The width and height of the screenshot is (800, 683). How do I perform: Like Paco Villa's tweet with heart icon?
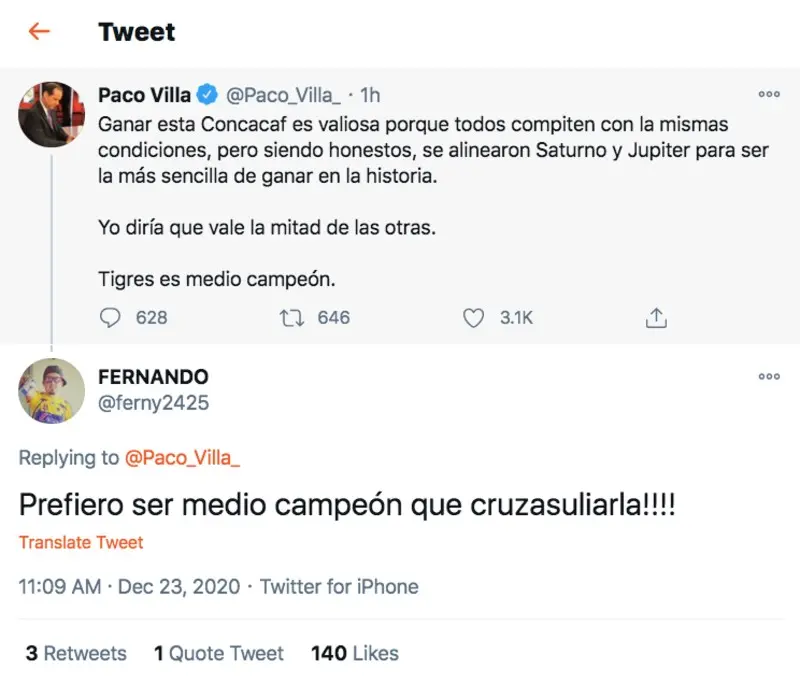pos(473,318)
